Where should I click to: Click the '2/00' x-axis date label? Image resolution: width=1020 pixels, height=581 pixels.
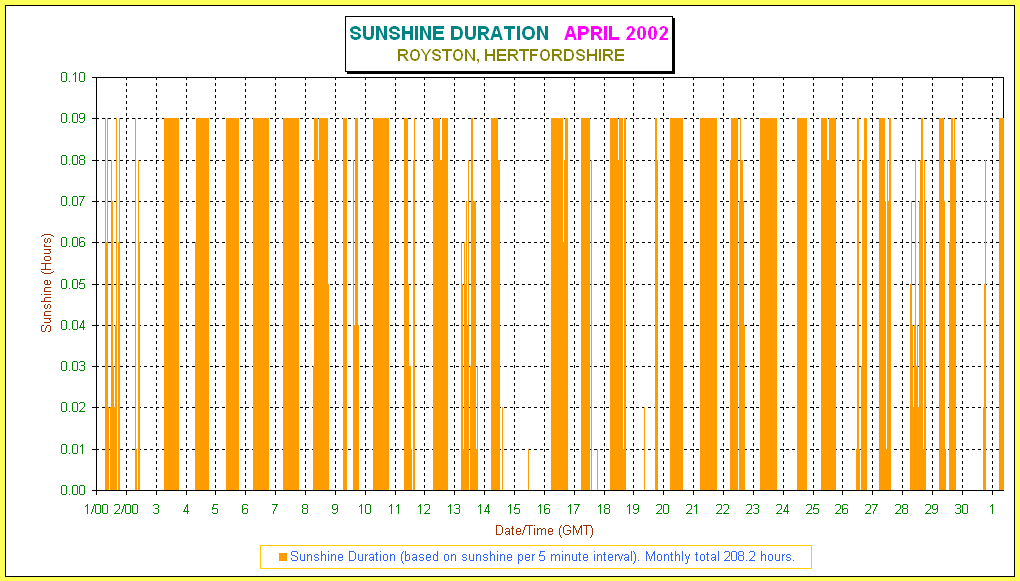click(126, 509)
